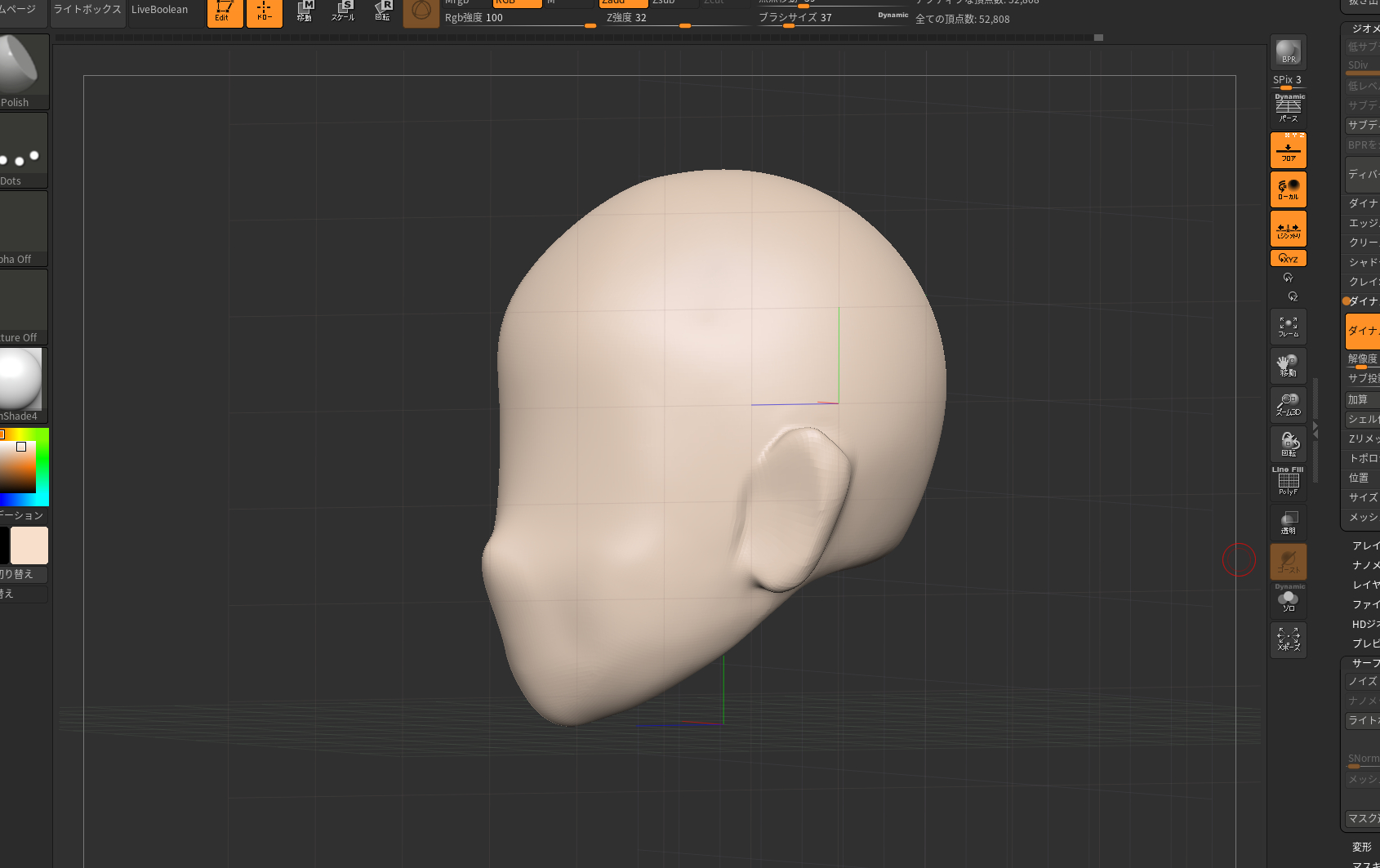Image resolution: width=1380 pixels, height=868 pixels.
Task: Collapse the ジオメ geometry palette header
Action: [1364, 29]
